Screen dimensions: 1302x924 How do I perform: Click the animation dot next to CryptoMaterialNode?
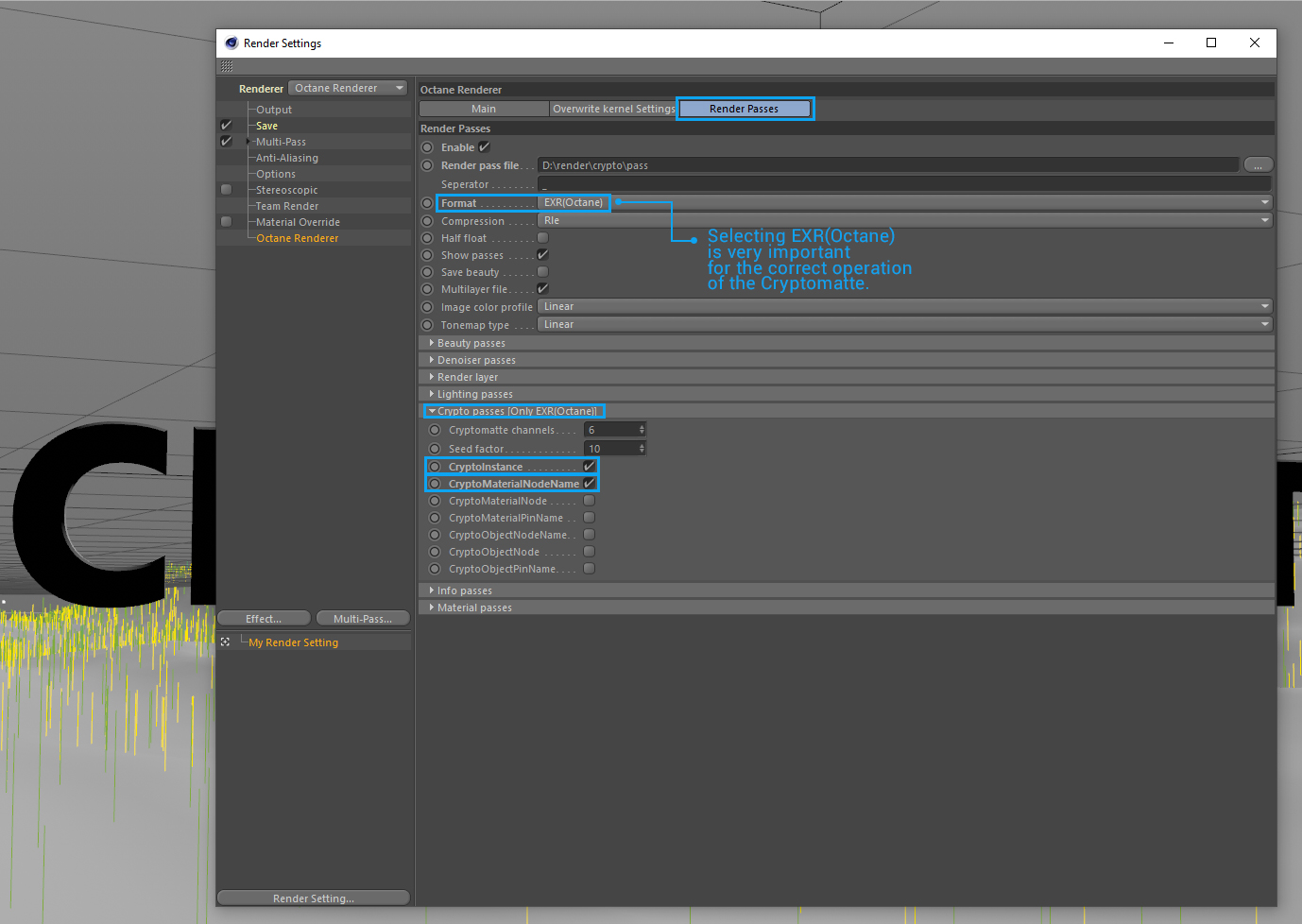click(x=435, y=501)
